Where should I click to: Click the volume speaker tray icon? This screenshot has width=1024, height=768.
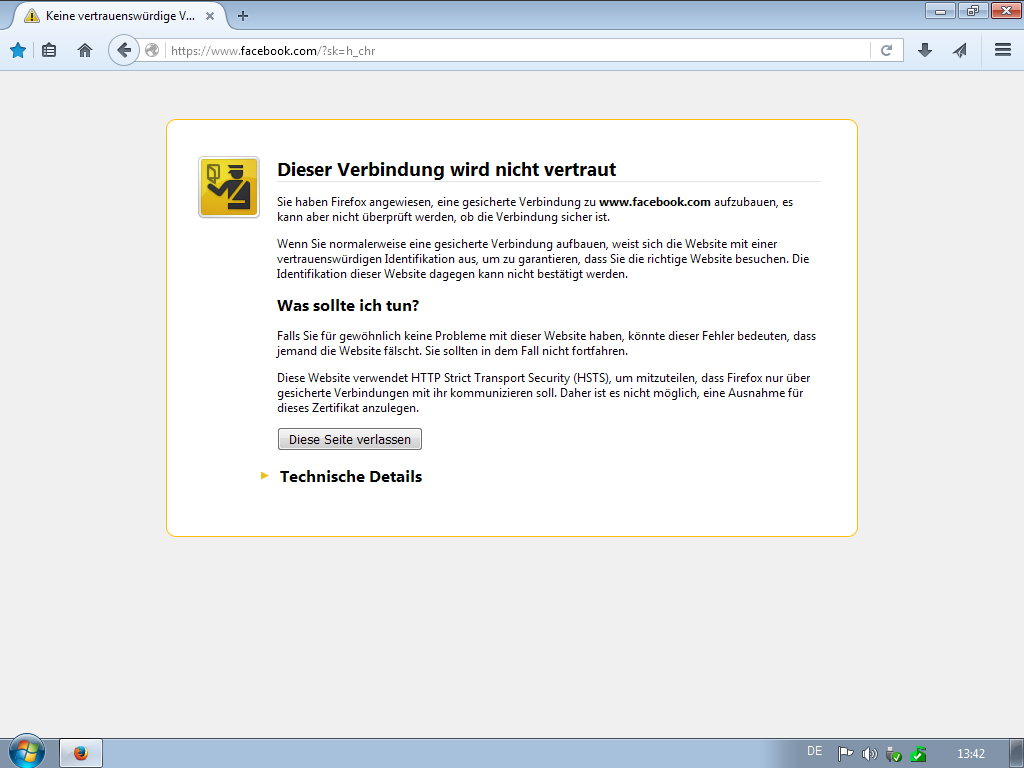(869, 754)
